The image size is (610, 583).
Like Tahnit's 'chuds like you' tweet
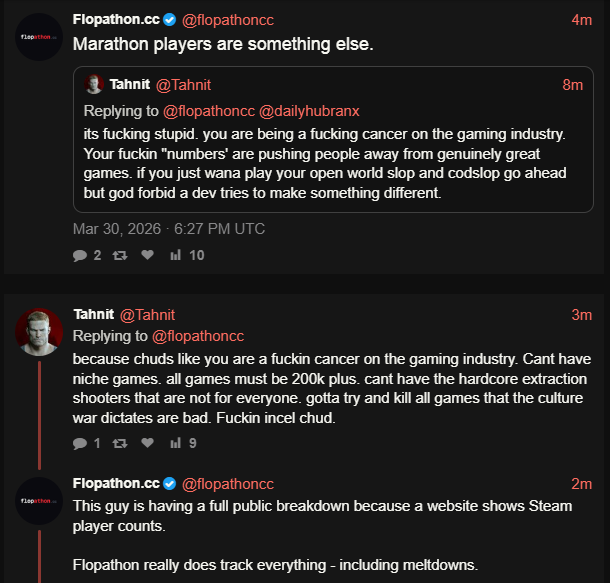click(x=148, y=443)
